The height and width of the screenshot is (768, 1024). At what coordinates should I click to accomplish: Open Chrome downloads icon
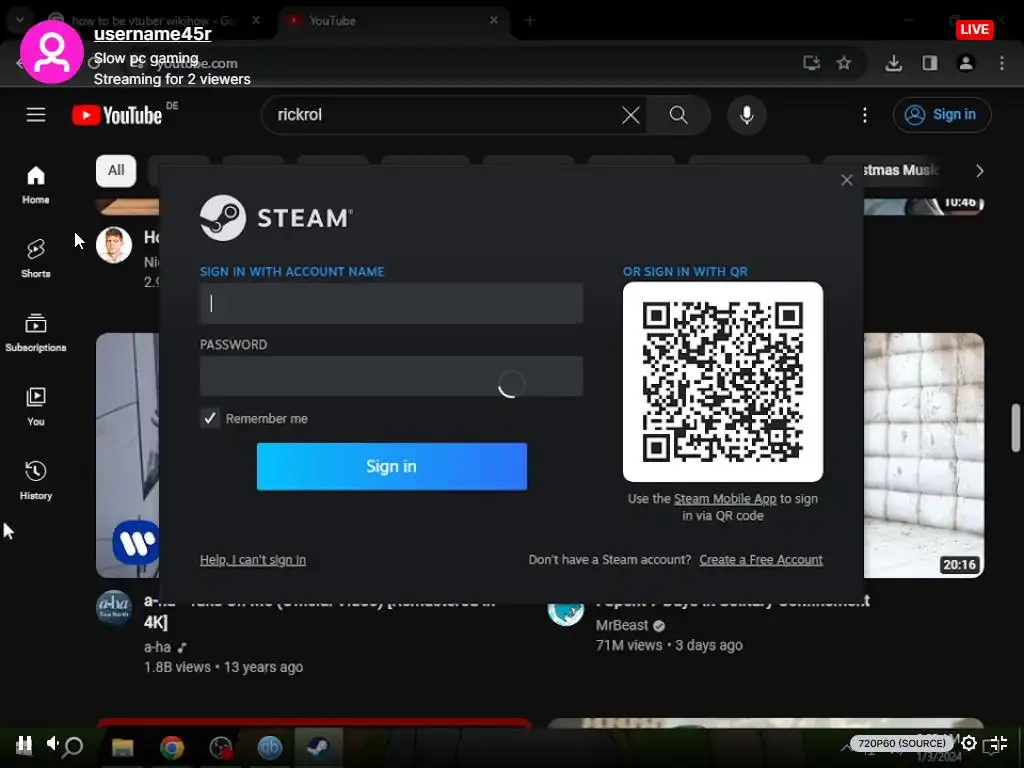(893, 63)
